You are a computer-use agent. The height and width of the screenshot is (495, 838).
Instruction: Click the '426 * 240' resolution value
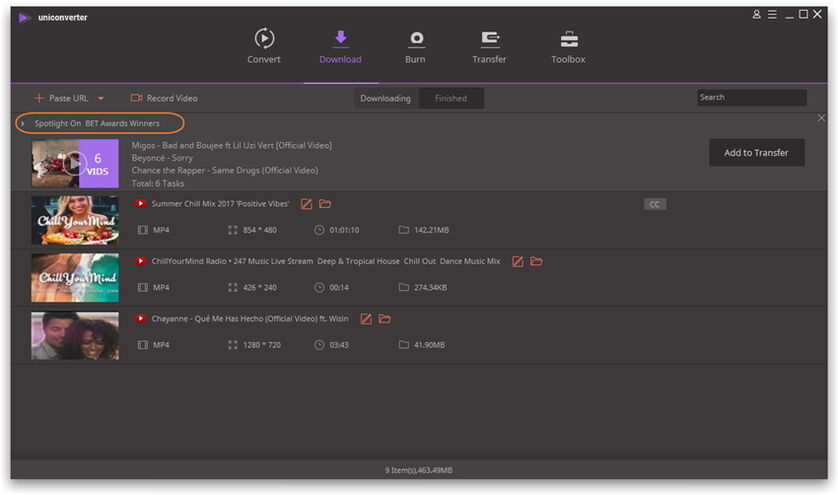[x=260, y=288]
